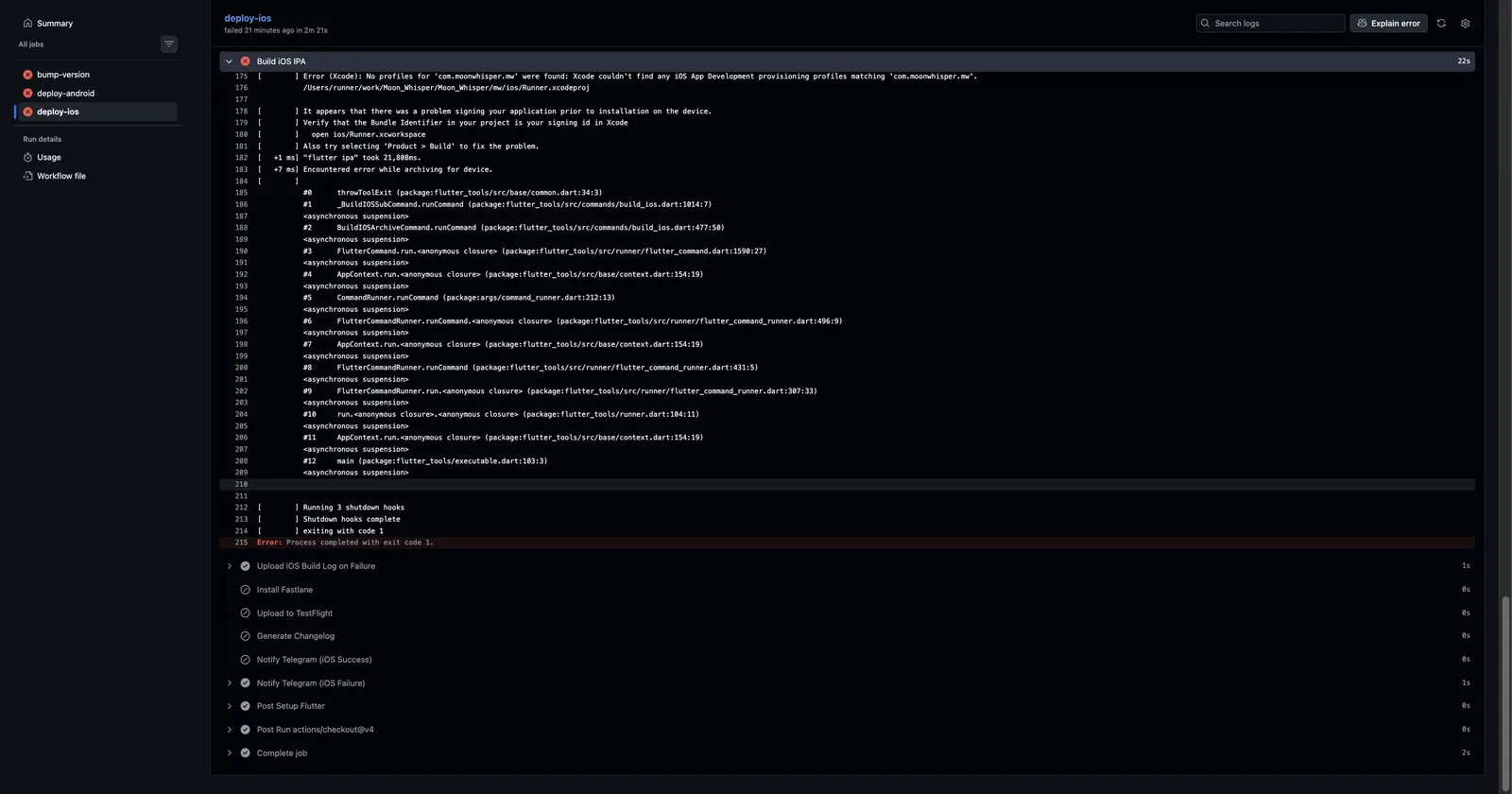Click the Usage stopwatch icon

point(27,157)
